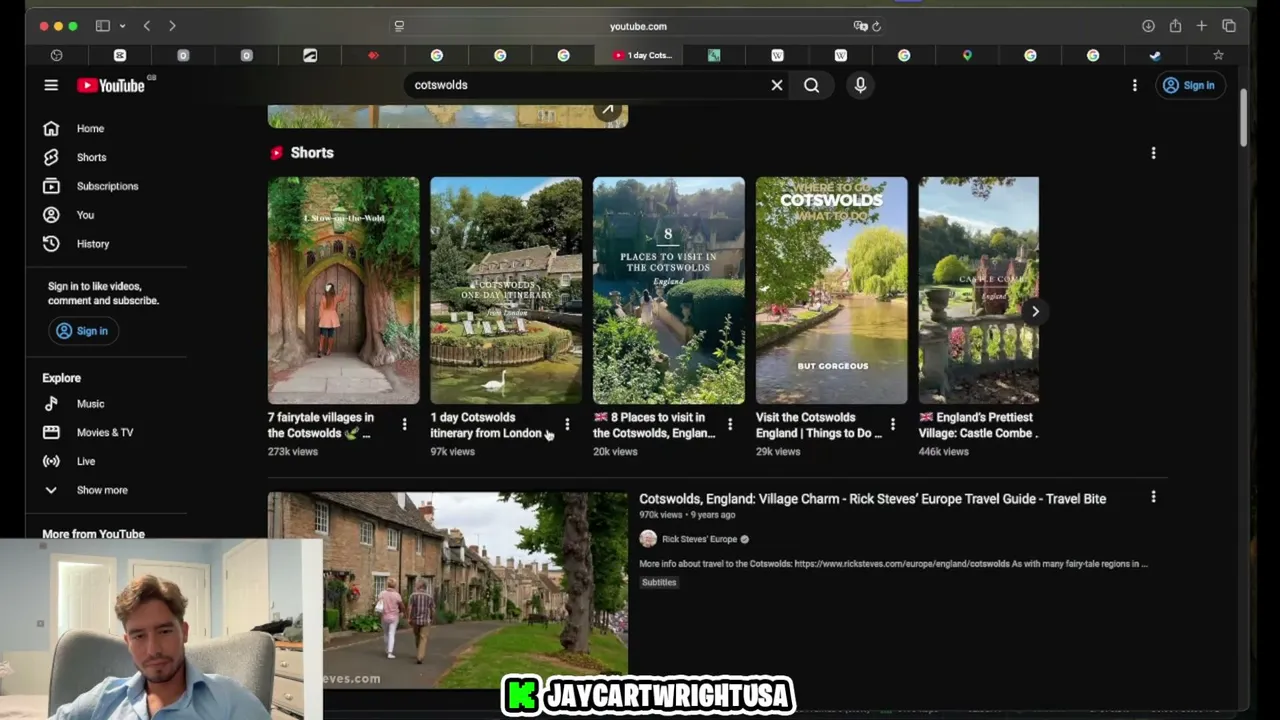Play the Rick Steves Cotswolds video thumbnail

pos(448,590)
